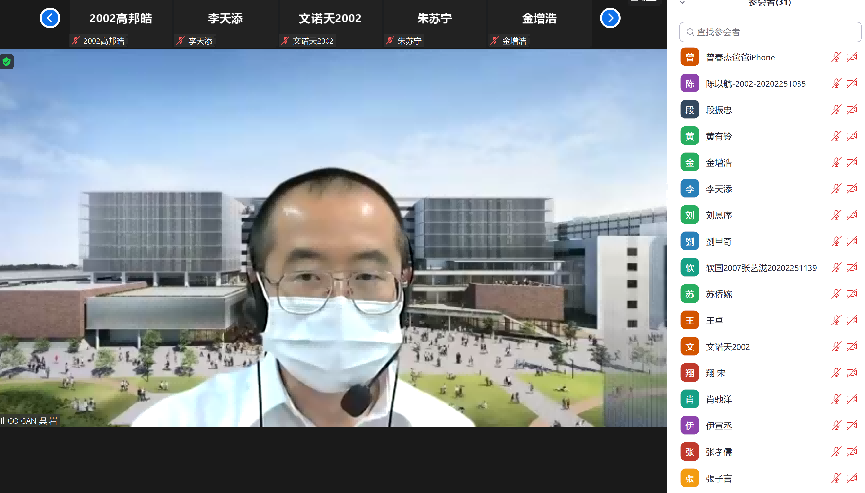865x493 pixels.
Task: Click the next participants arrow in gallery strip
Action: click(x=610, y=18)
